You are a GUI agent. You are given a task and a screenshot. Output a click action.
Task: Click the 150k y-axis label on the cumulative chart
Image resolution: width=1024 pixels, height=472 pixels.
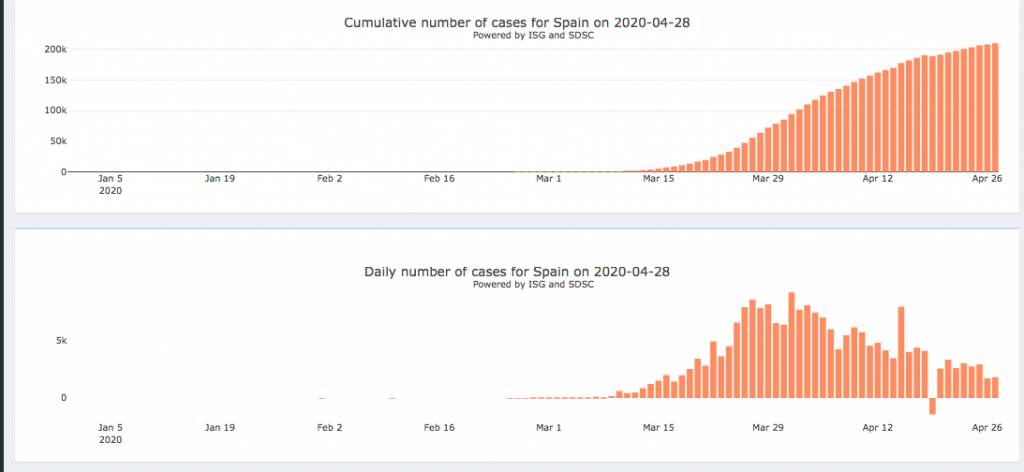[x=55, y=80]
